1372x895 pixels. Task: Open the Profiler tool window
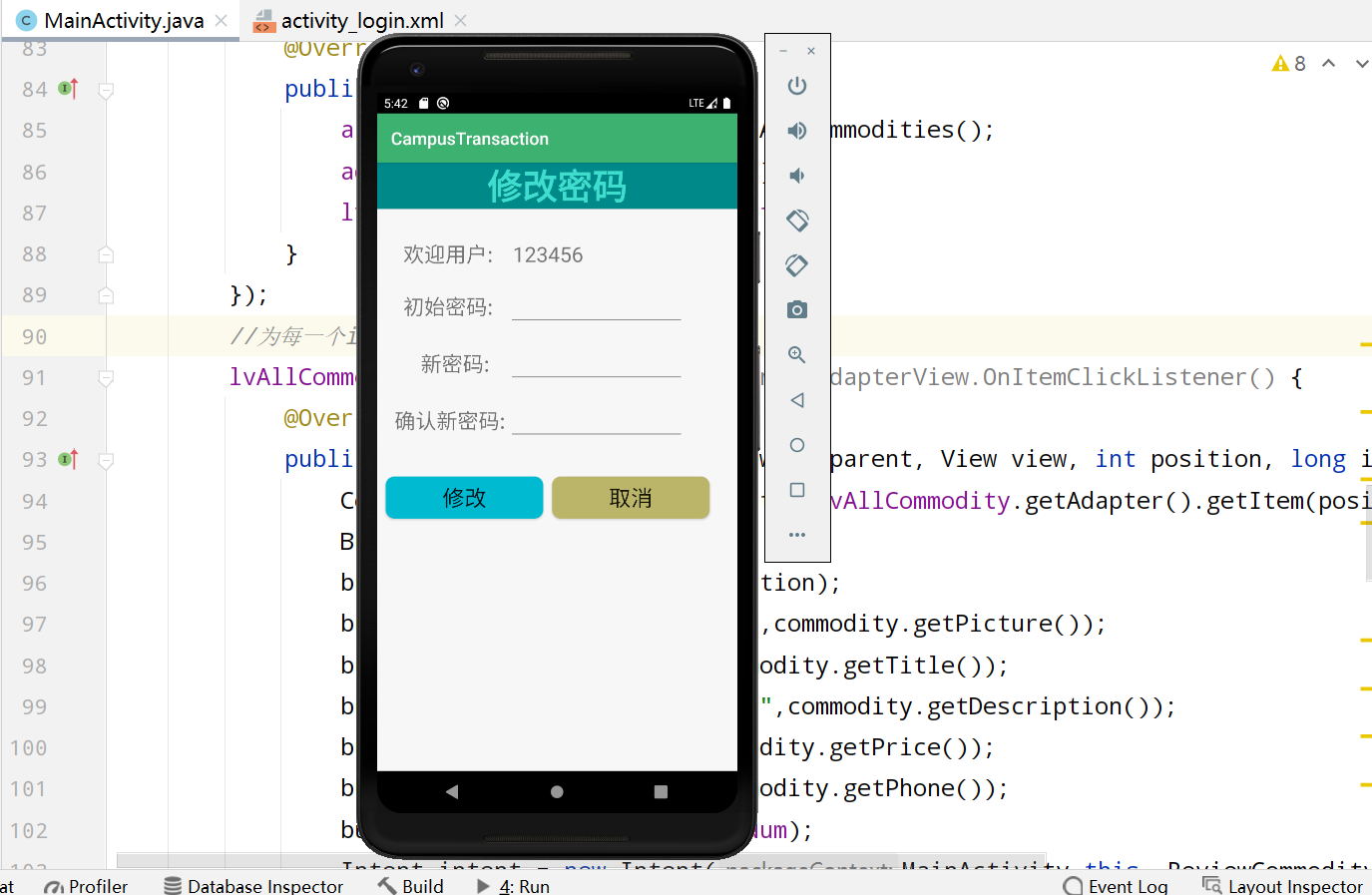(x=87, y=886)
